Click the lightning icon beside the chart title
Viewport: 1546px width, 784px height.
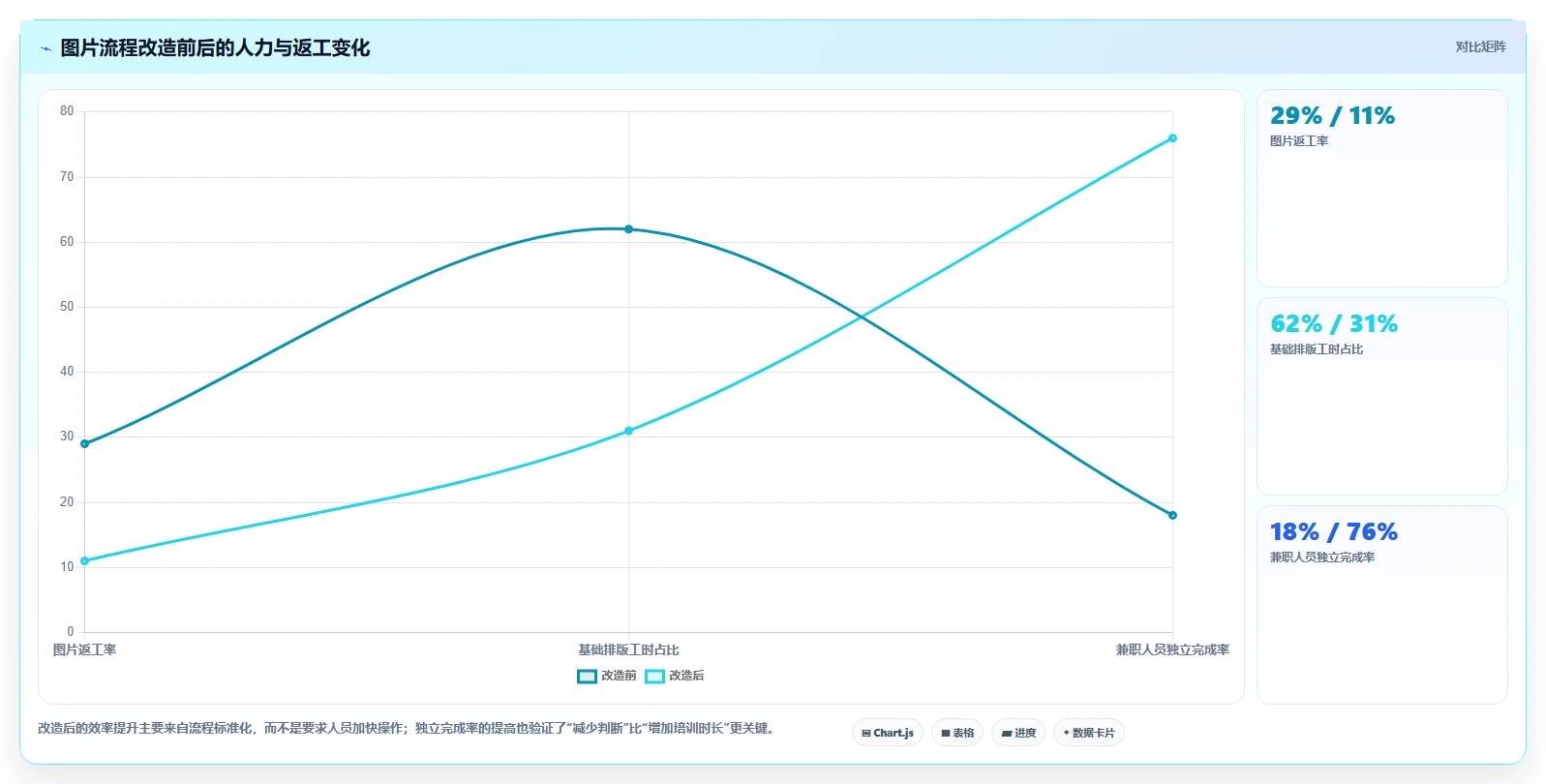click(x=45, y=48)
